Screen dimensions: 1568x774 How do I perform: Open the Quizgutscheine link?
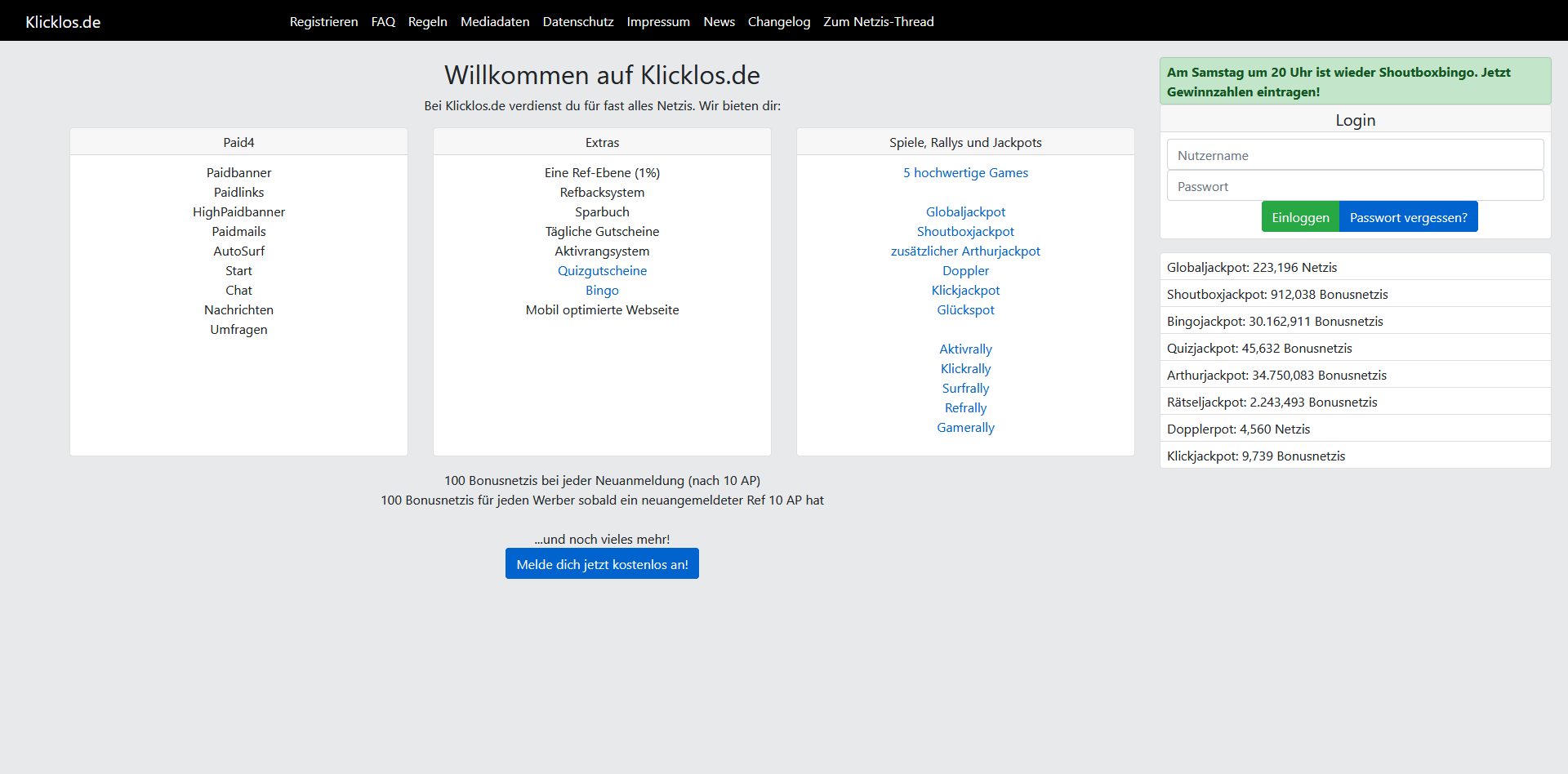pyautogui.click(x=602, y=270)
